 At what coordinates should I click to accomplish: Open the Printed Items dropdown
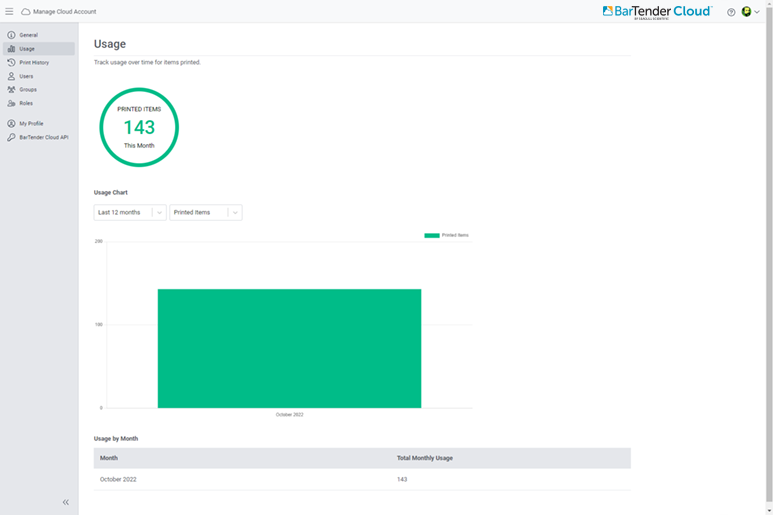pos(206,212)
